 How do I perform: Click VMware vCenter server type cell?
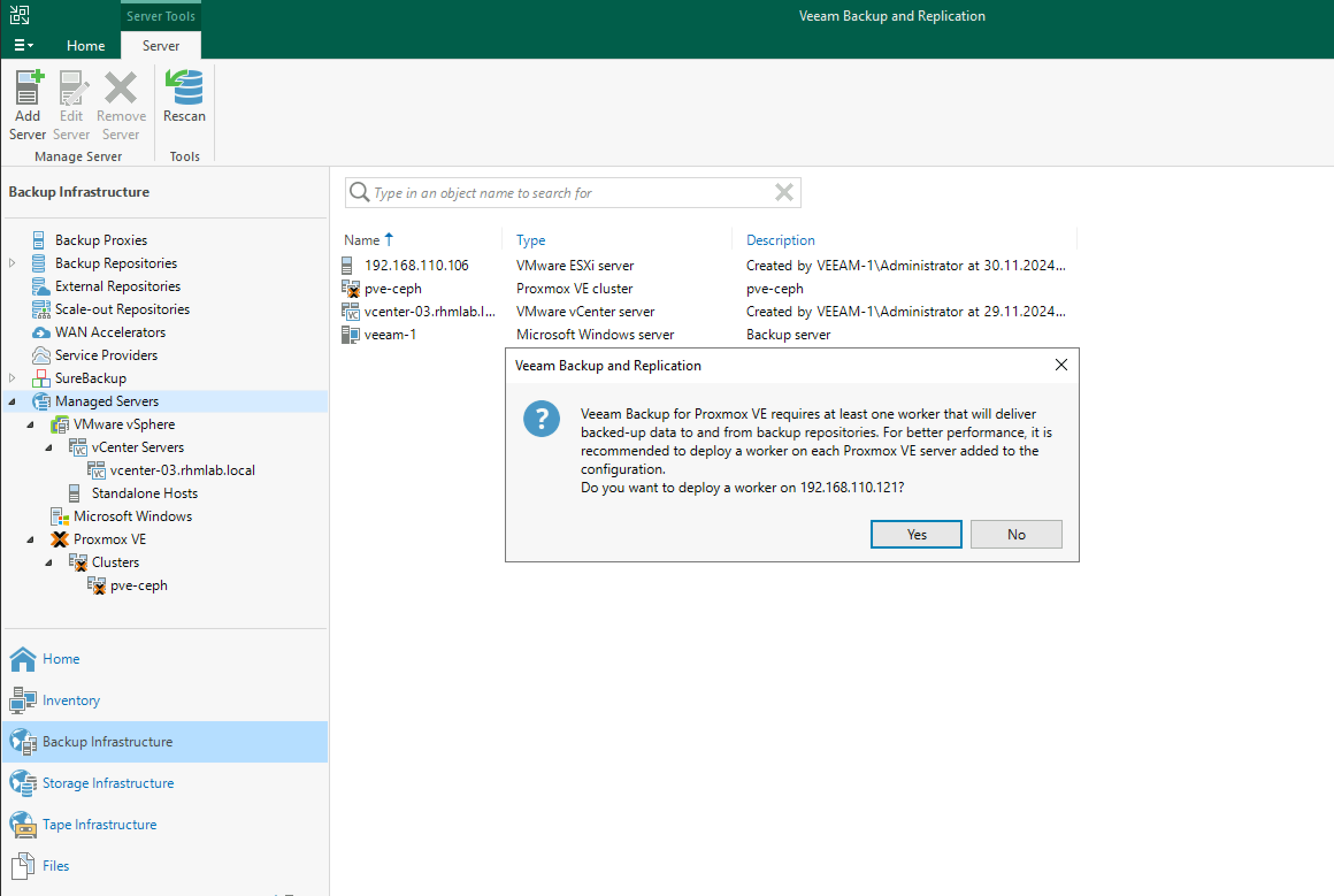pos(585,311)
